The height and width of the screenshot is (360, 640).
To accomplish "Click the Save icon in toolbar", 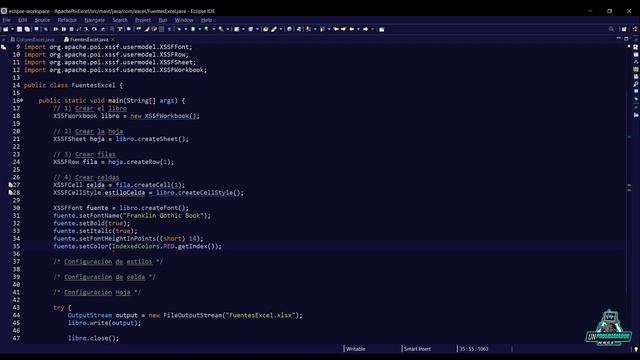I will (19, 29).
